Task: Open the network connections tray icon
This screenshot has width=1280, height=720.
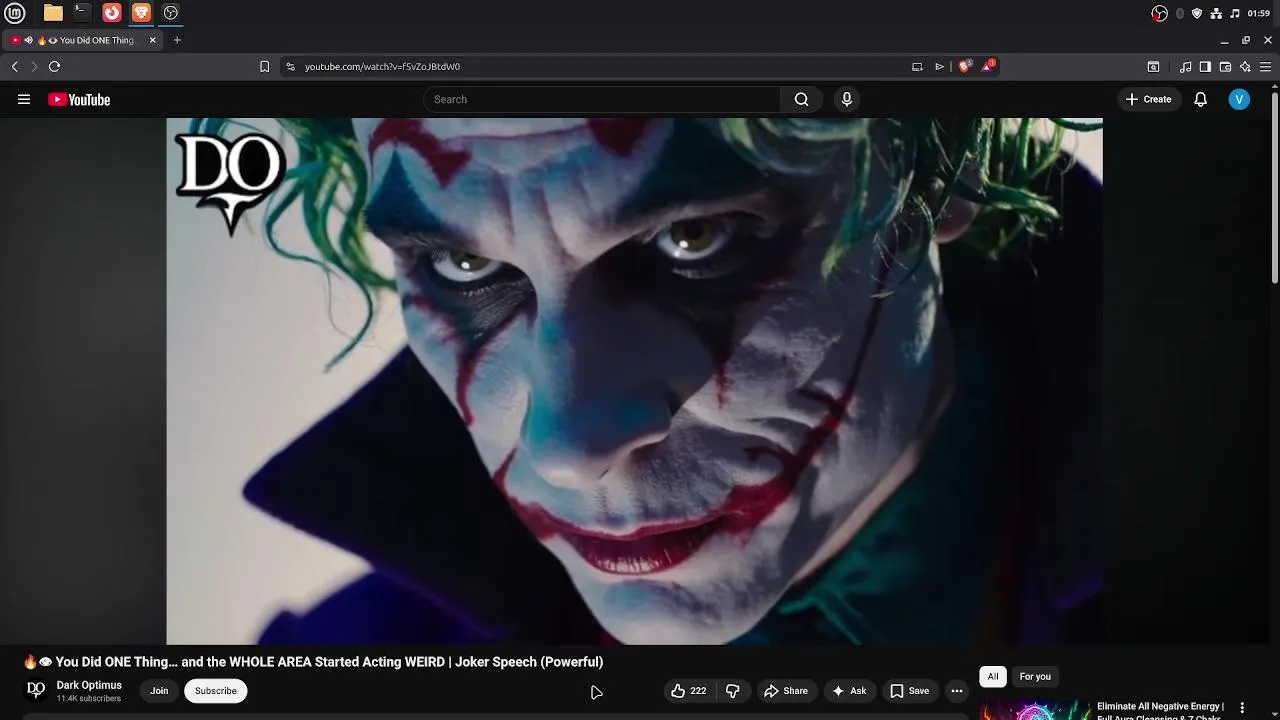Action: coord(1216,13)
